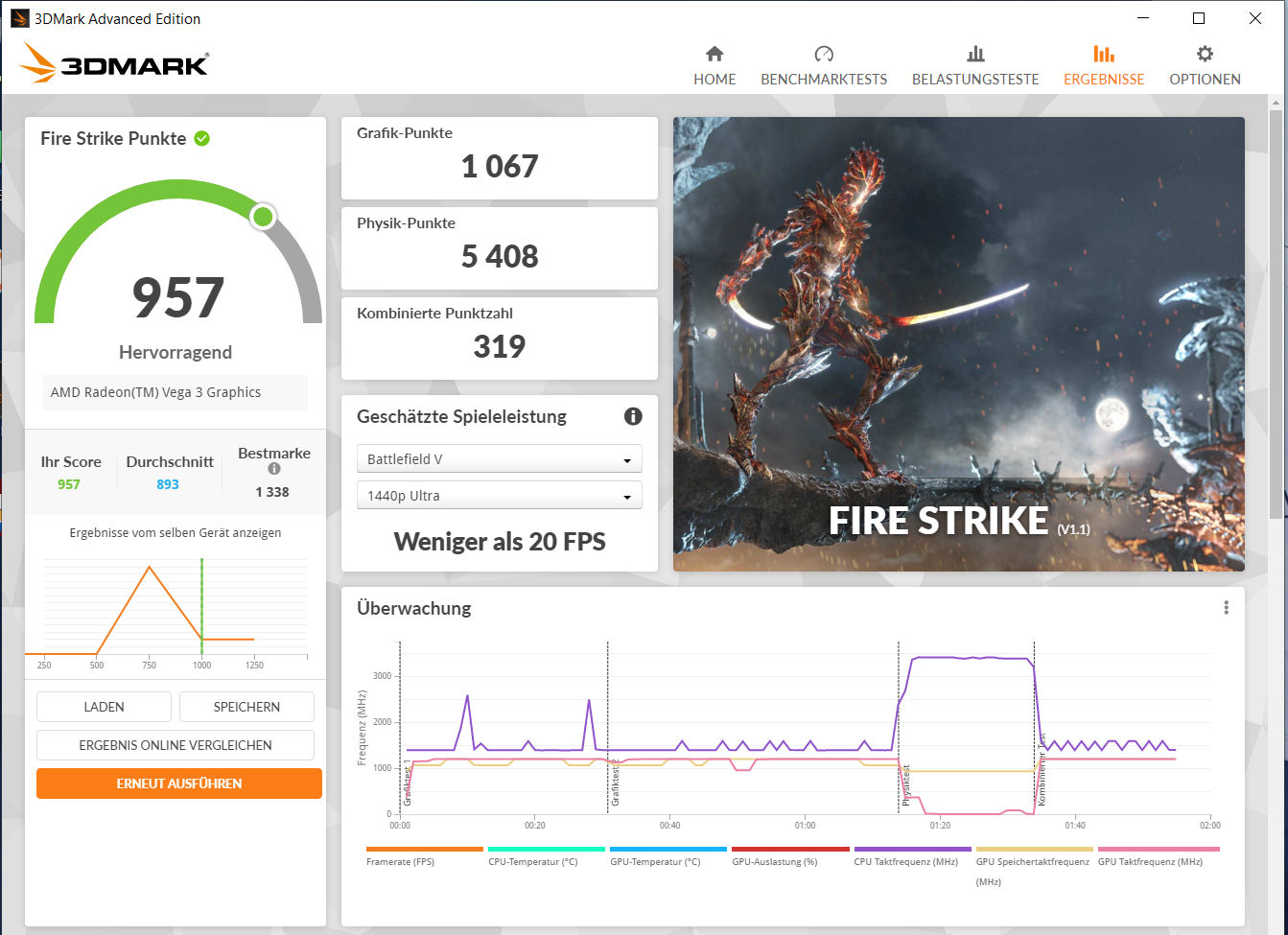Toggle Framerate (FPS) legend swatch
1288x935 pixels.
[425, 849]
